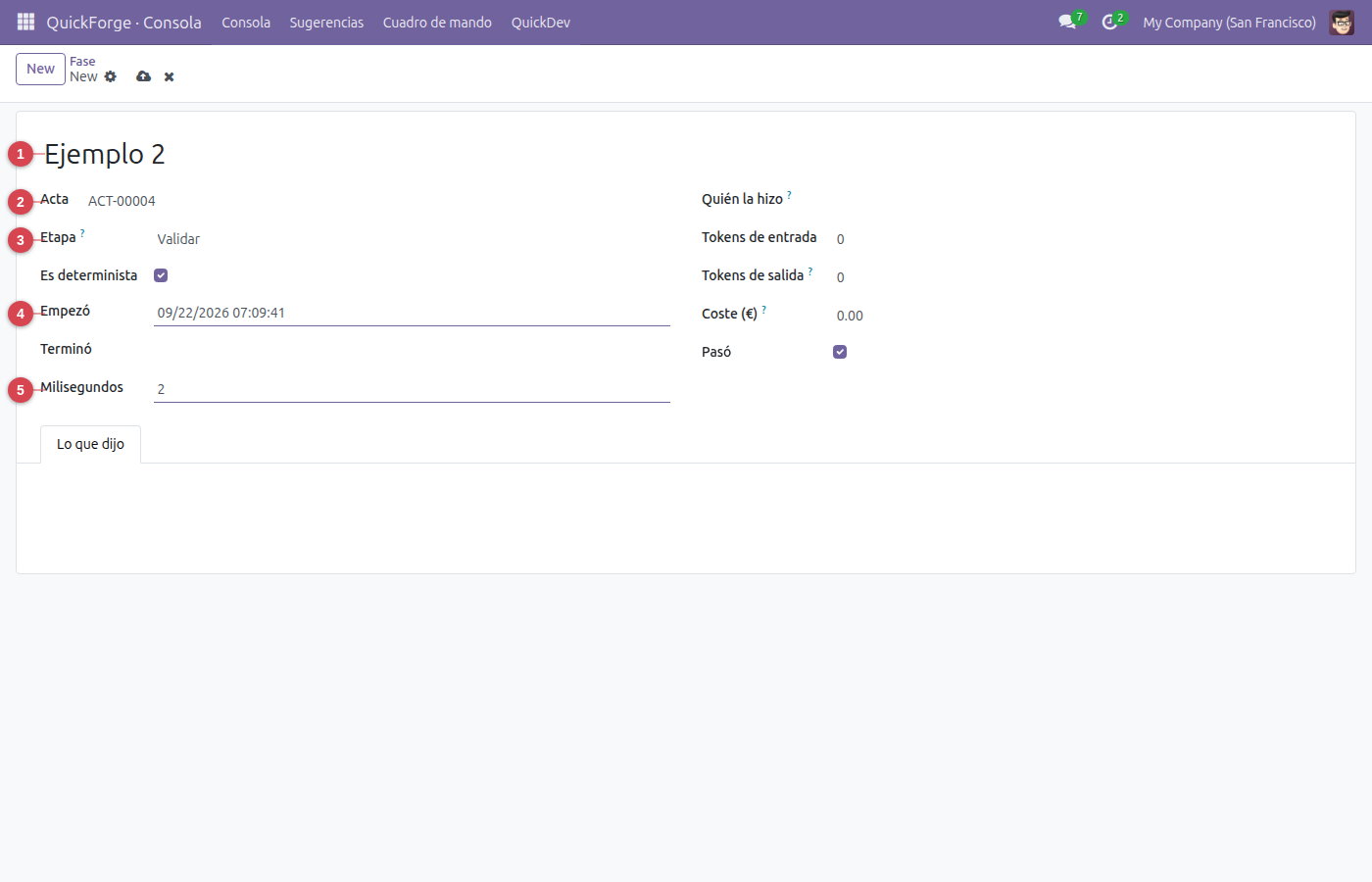Toggle the Es determinista checkbox
The width and height of the screenshot is (1372, 882).
tap(161, 275)
